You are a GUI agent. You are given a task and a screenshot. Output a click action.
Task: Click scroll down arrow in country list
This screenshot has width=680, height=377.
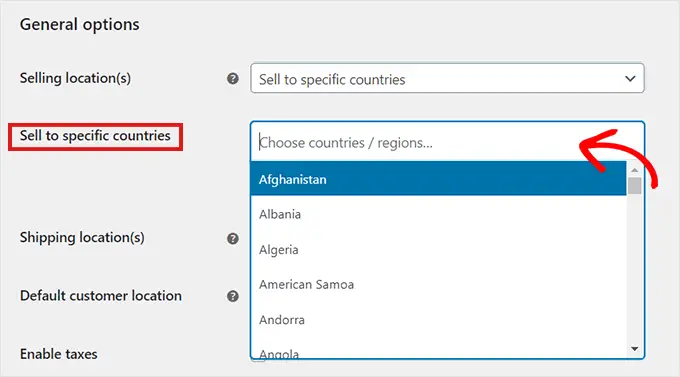coord(634,349)
